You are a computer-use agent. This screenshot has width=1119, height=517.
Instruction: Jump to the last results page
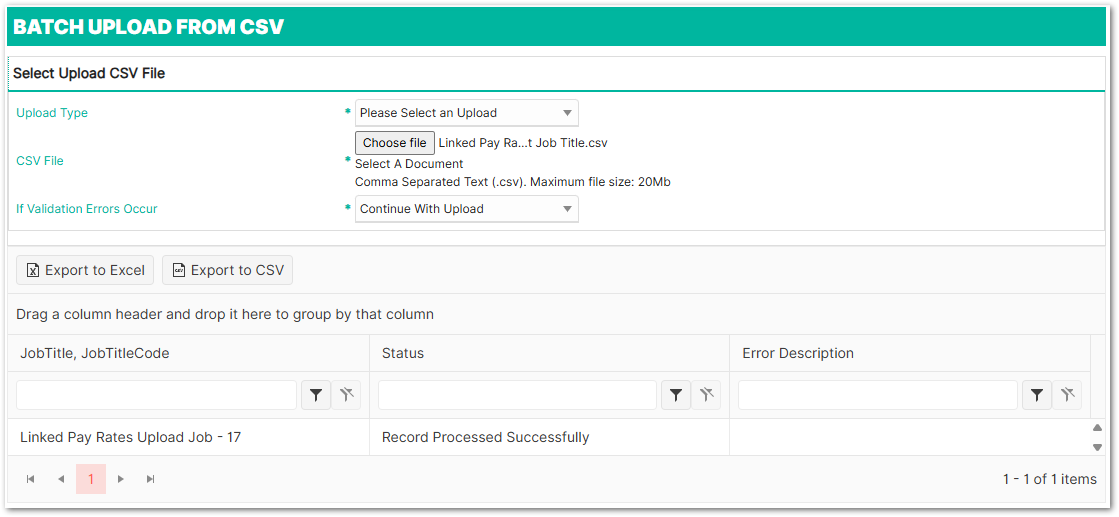151,479
